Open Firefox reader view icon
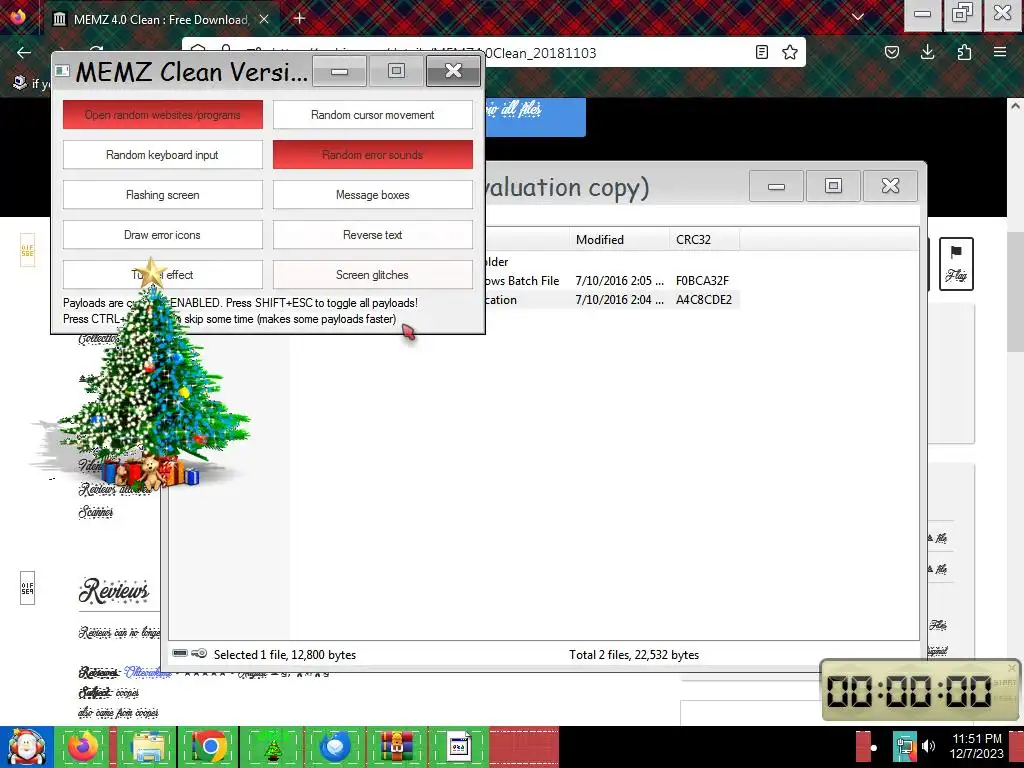Viewport: 1024px width, 768px height. point(761,52)
